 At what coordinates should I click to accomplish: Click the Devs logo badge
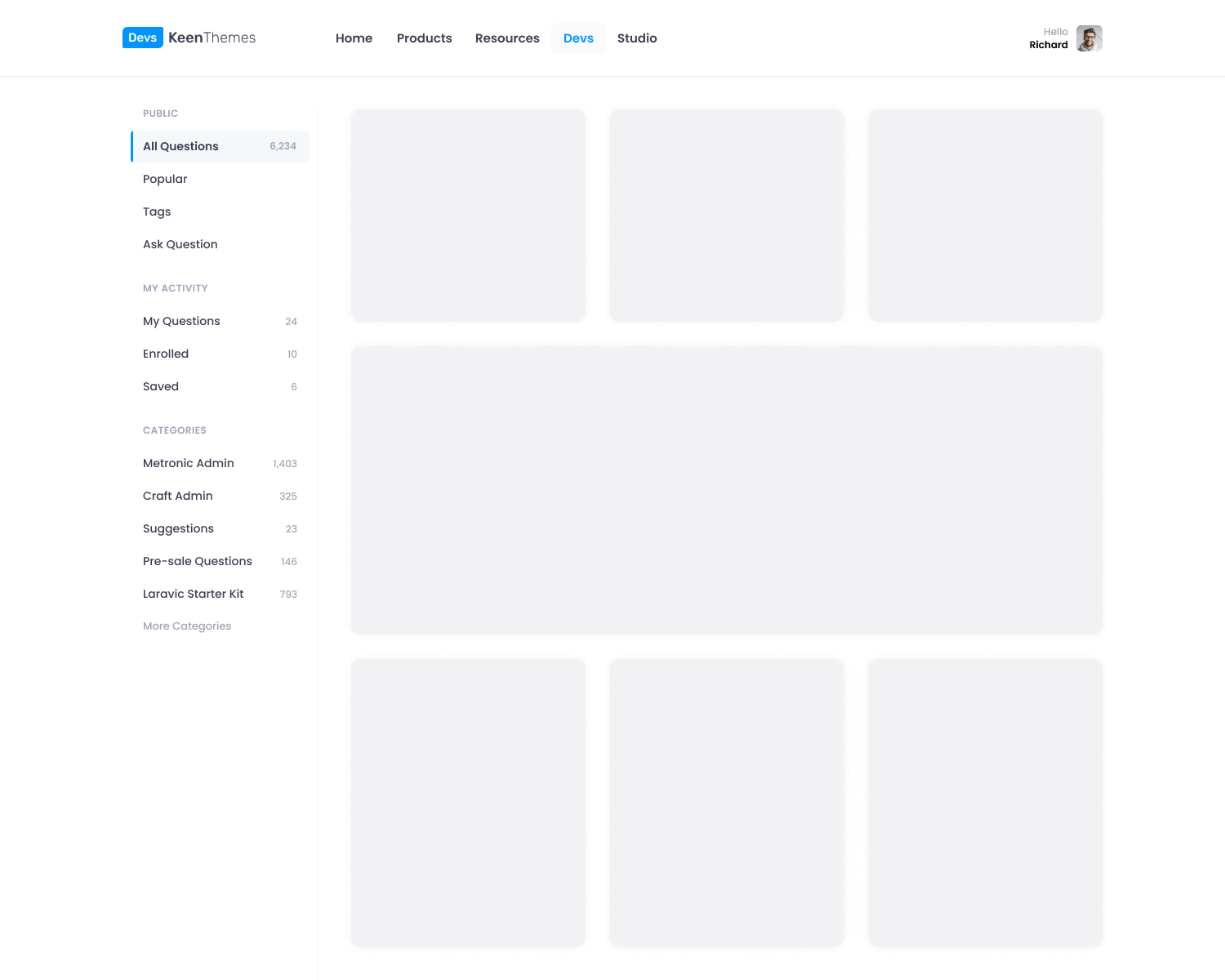[142, 38]
